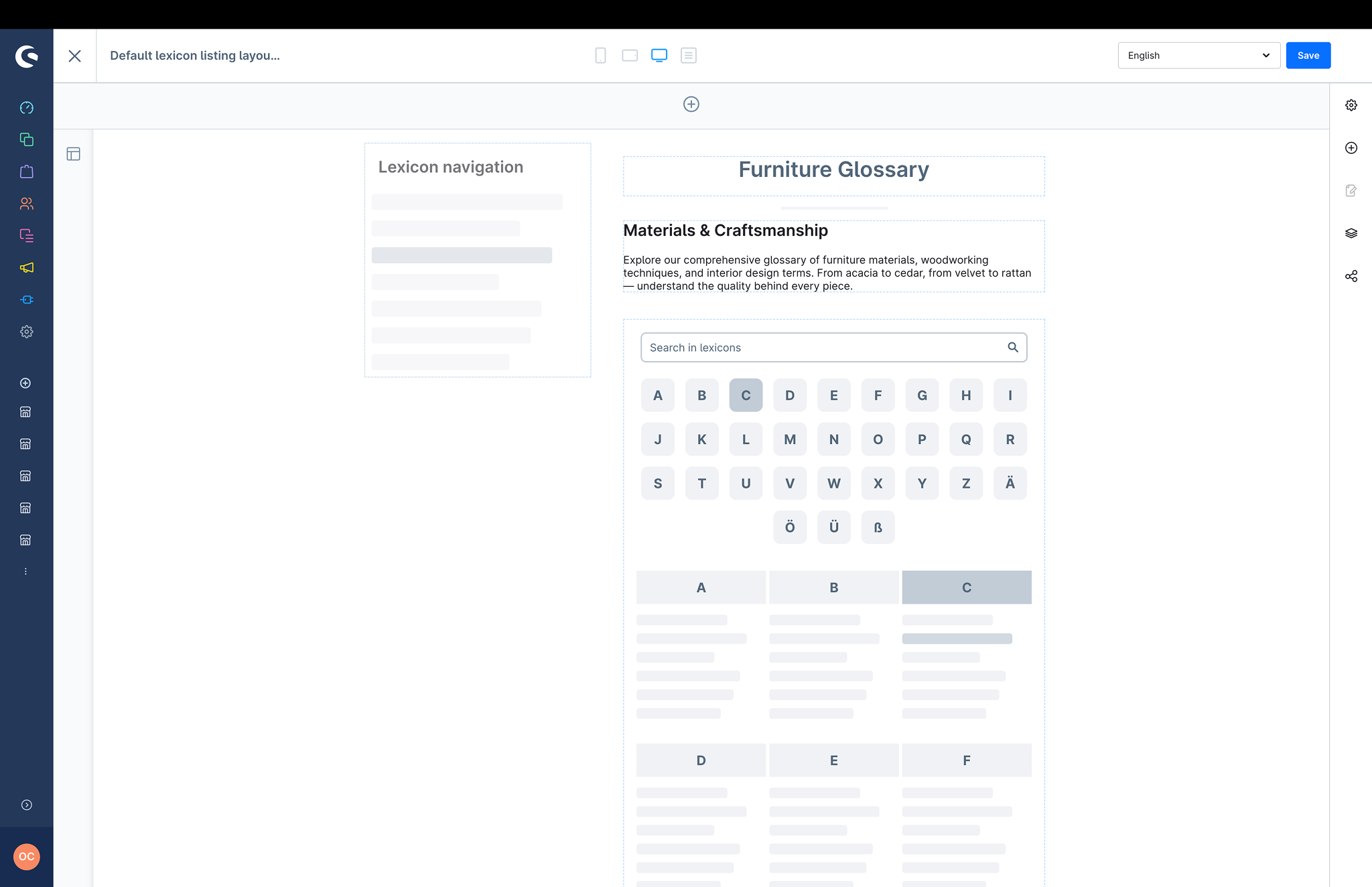Click the Save button
The width and height of the screenshot is (1372, 887).
point(1308,56)
